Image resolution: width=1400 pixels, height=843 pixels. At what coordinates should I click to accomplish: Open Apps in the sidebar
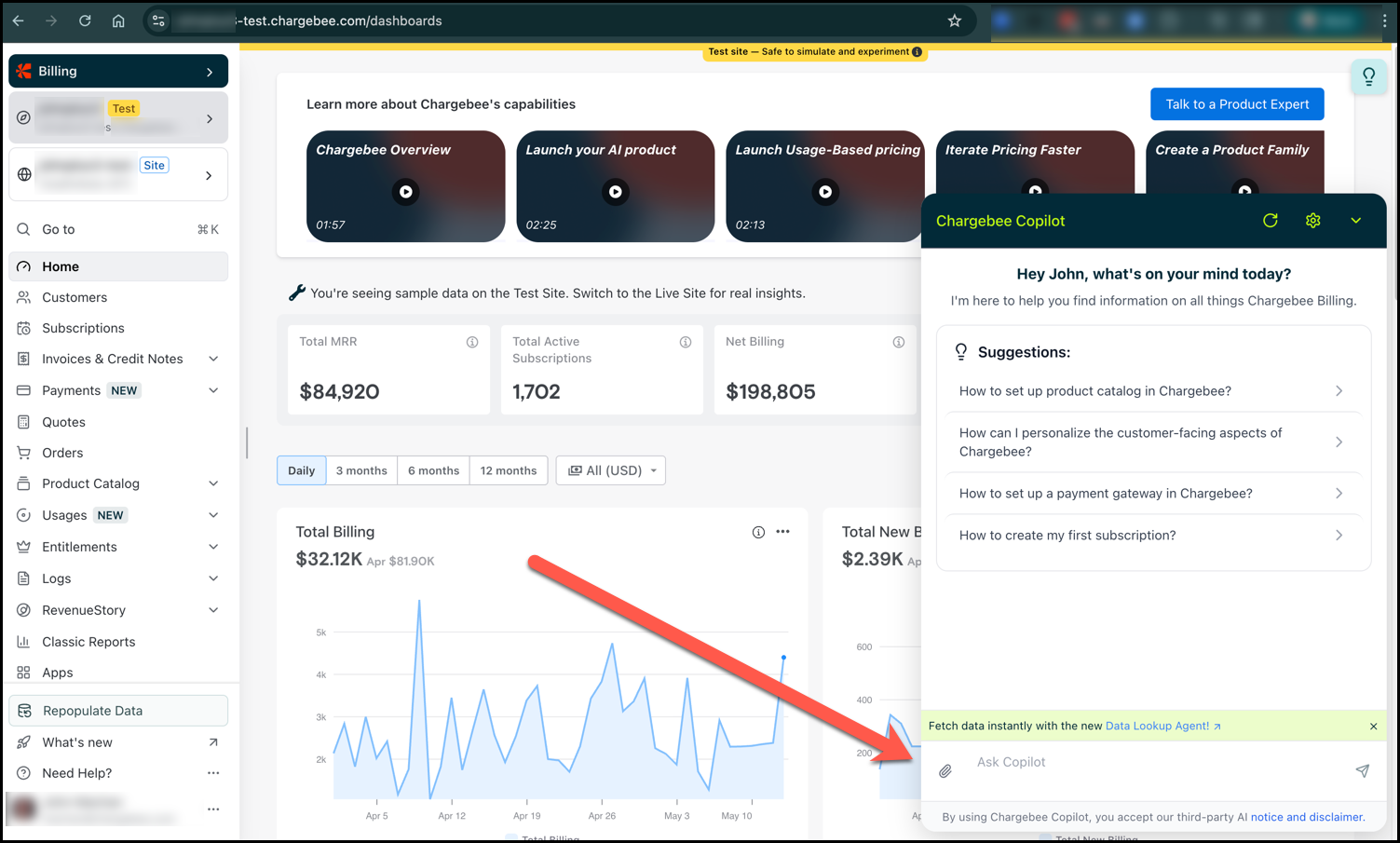point(118,673)
